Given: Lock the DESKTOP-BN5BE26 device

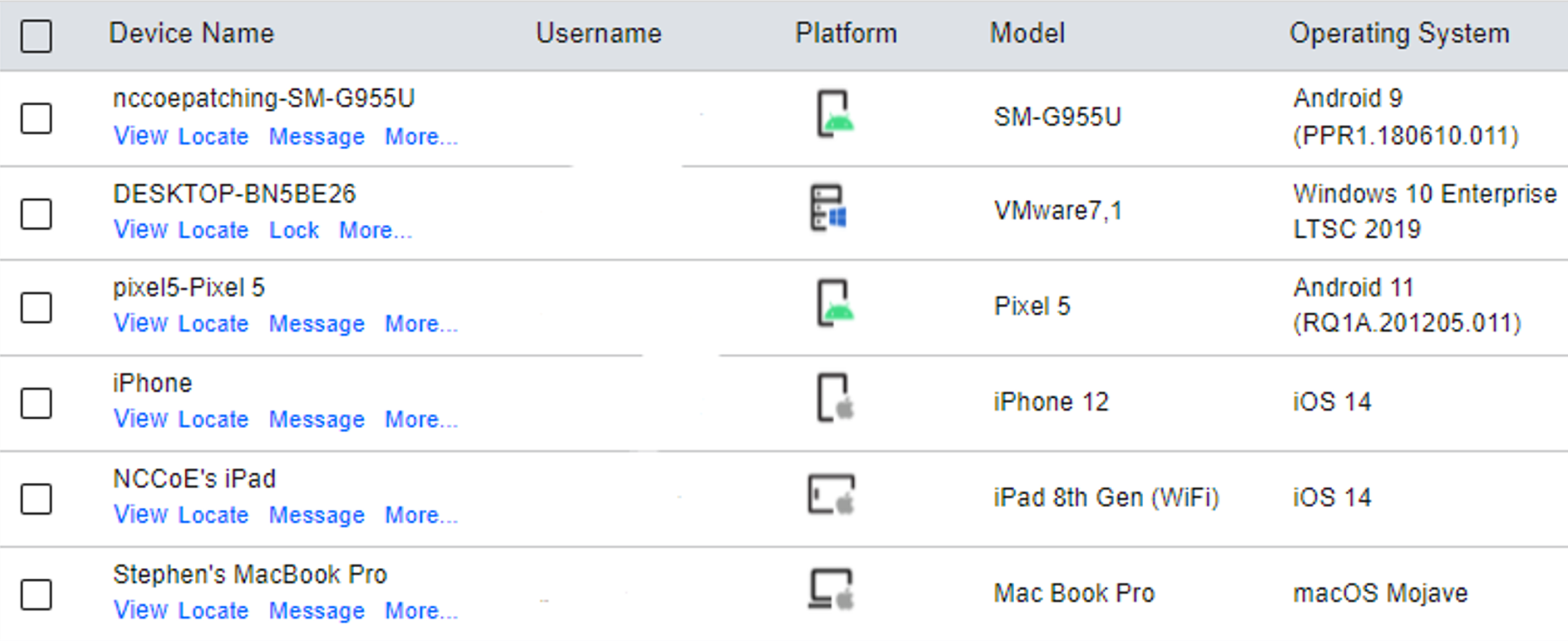Looking at the screenshot, I should tap(294, 230).
